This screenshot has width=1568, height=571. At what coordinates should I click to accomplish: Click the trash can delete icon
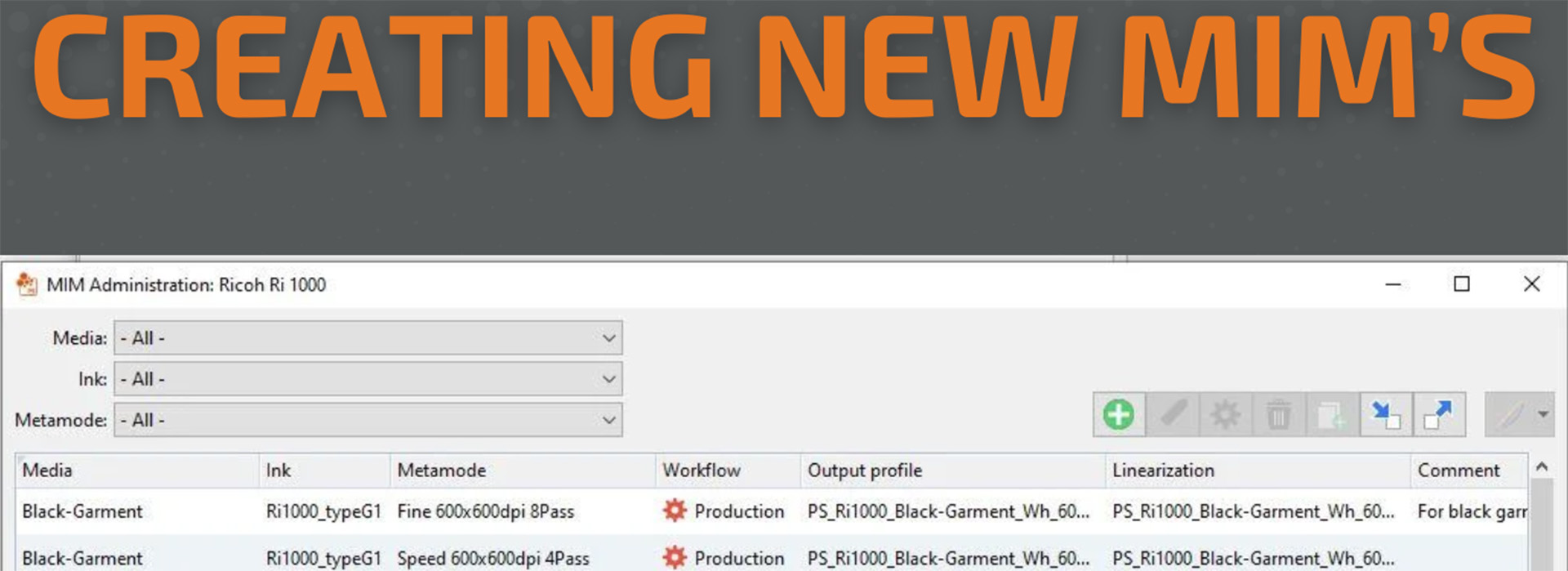coord(1279,415)
